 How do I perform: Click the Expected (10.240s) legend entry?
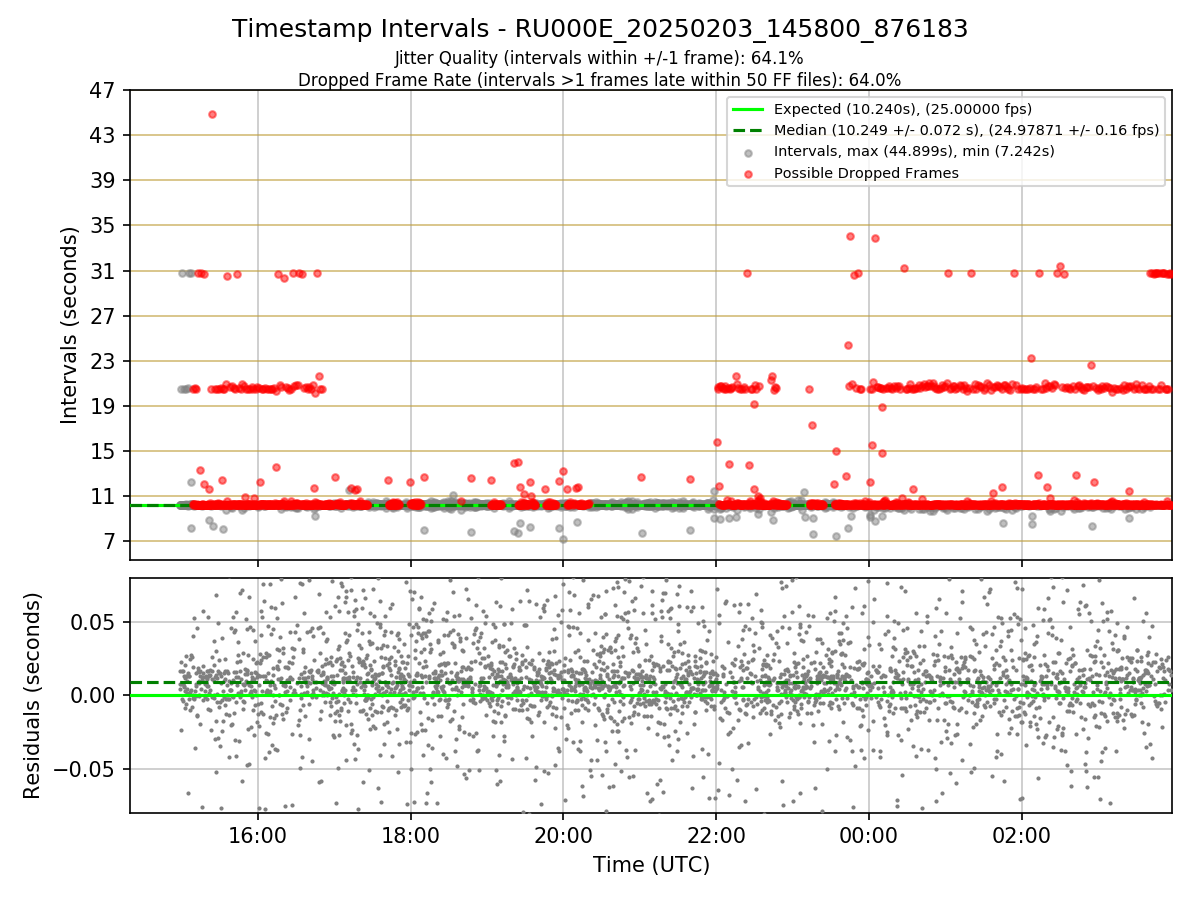903,109
